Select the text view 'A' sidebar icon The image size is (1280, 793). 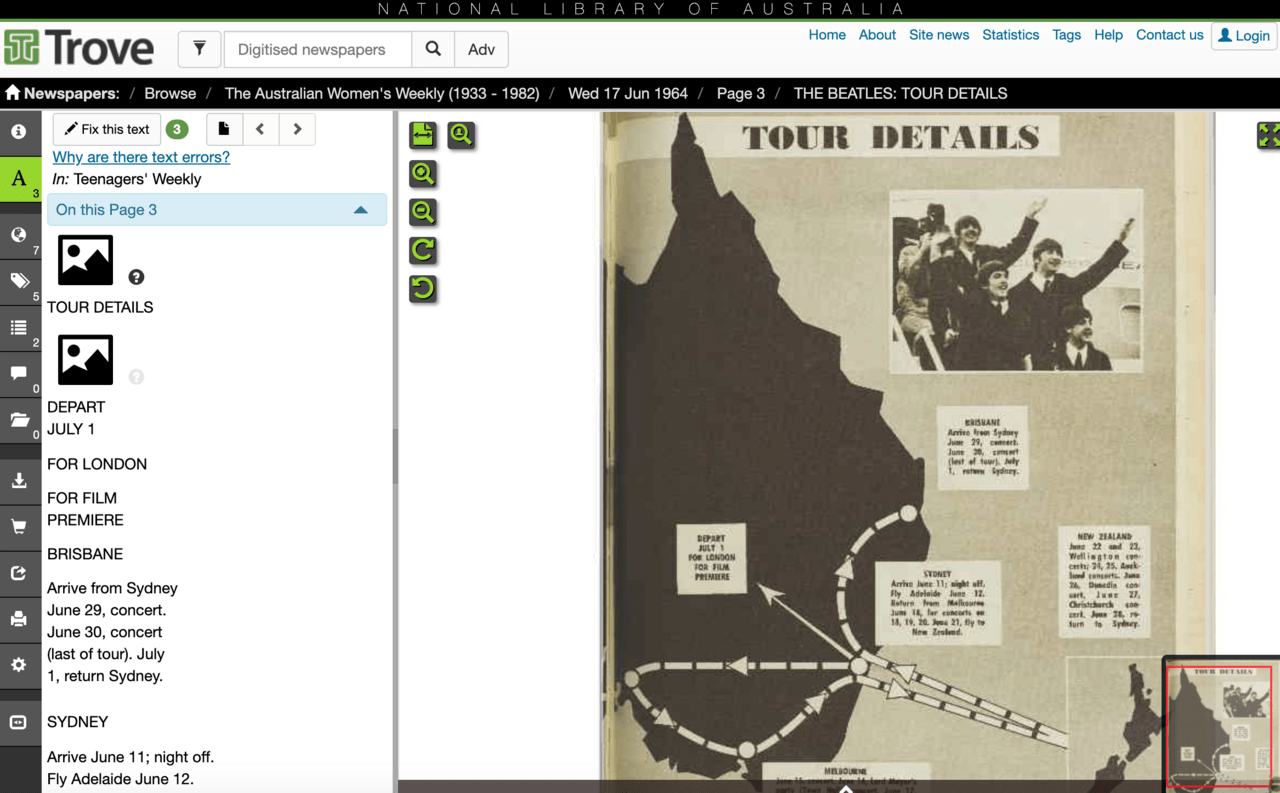[19, 180]
